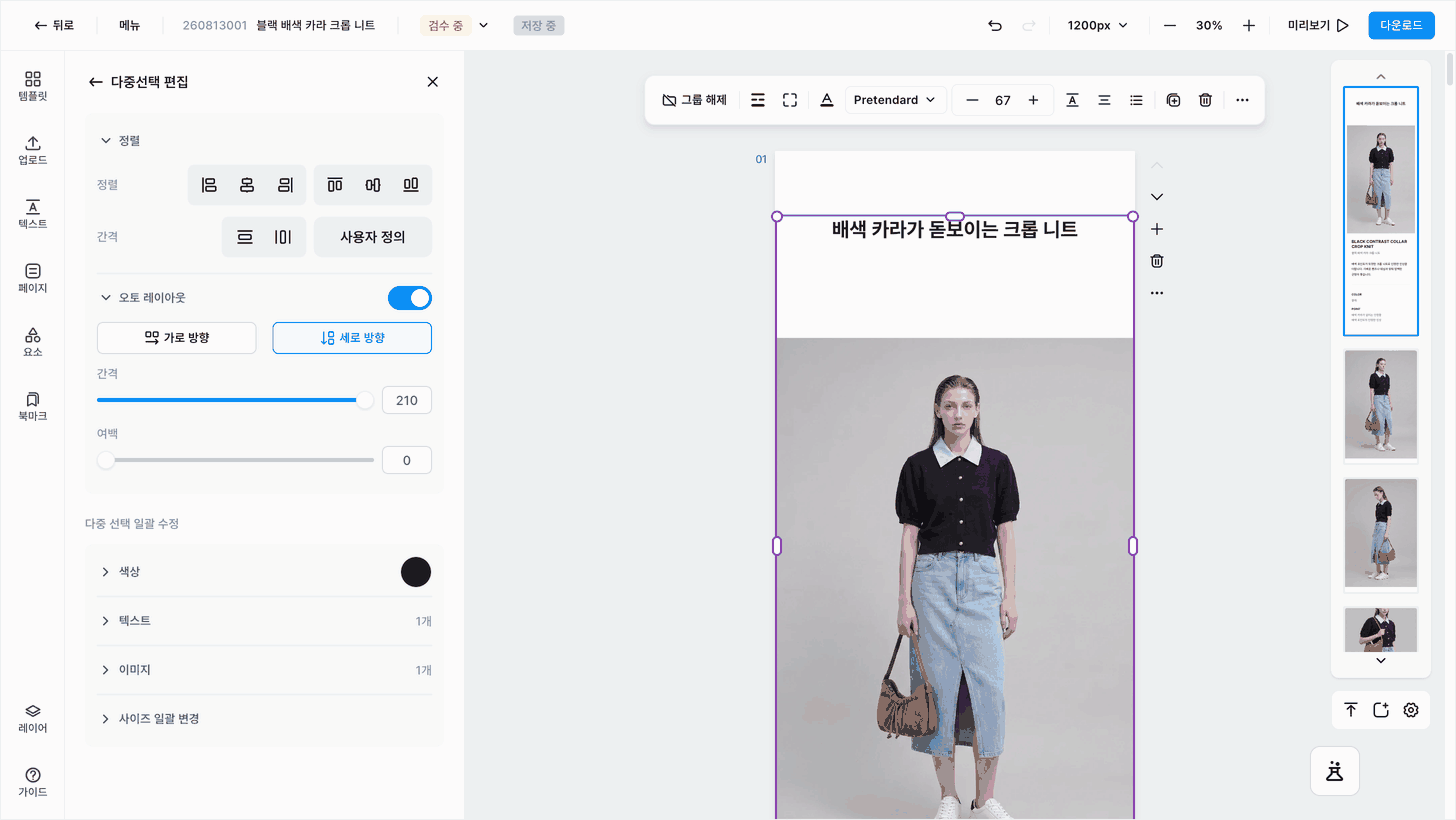The height and width of the screenshot is (820, 1456).
Task: Open the 레이어 layers panel
Action: 33,719
